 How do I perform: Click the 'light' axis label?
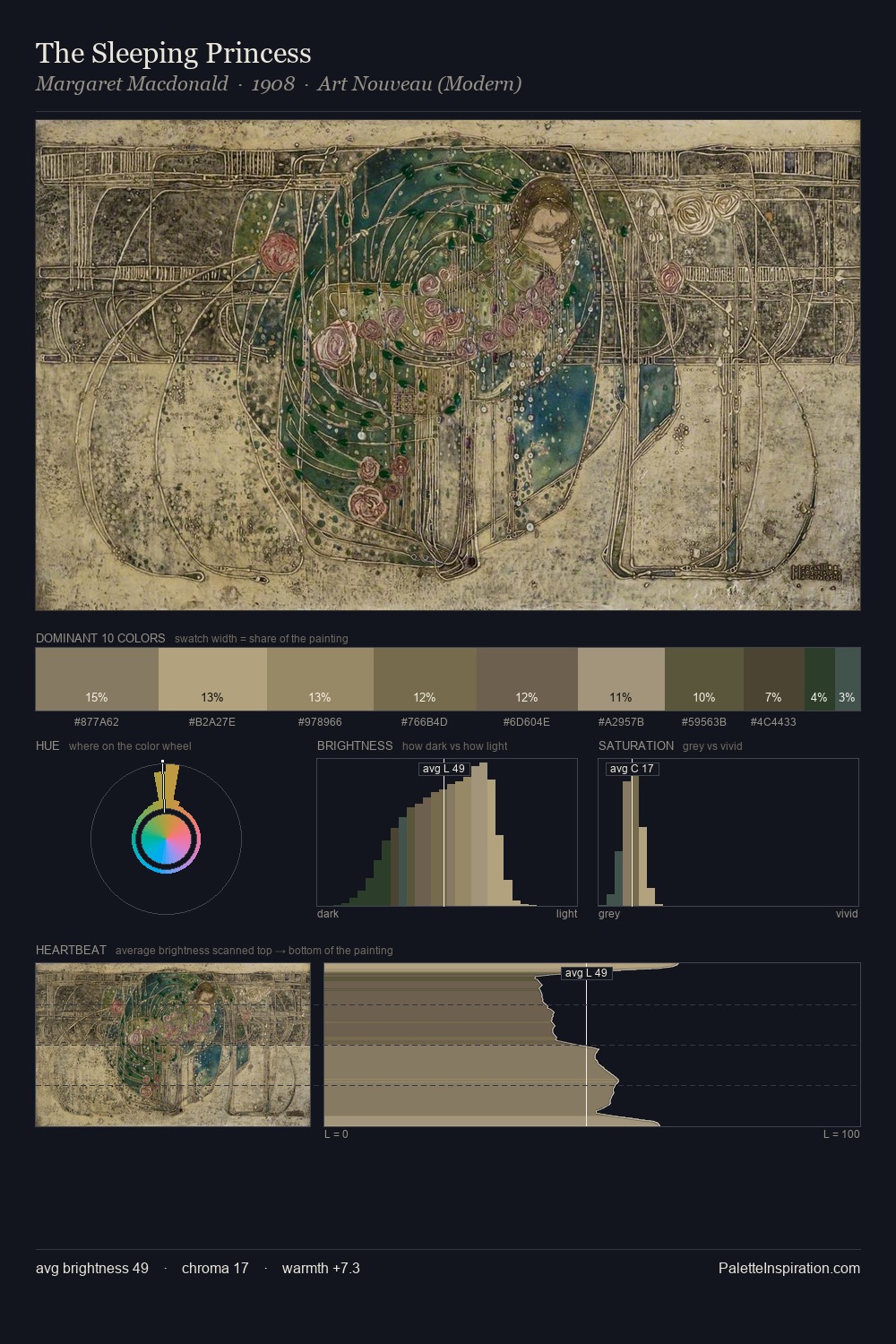(x=567, y=914)
